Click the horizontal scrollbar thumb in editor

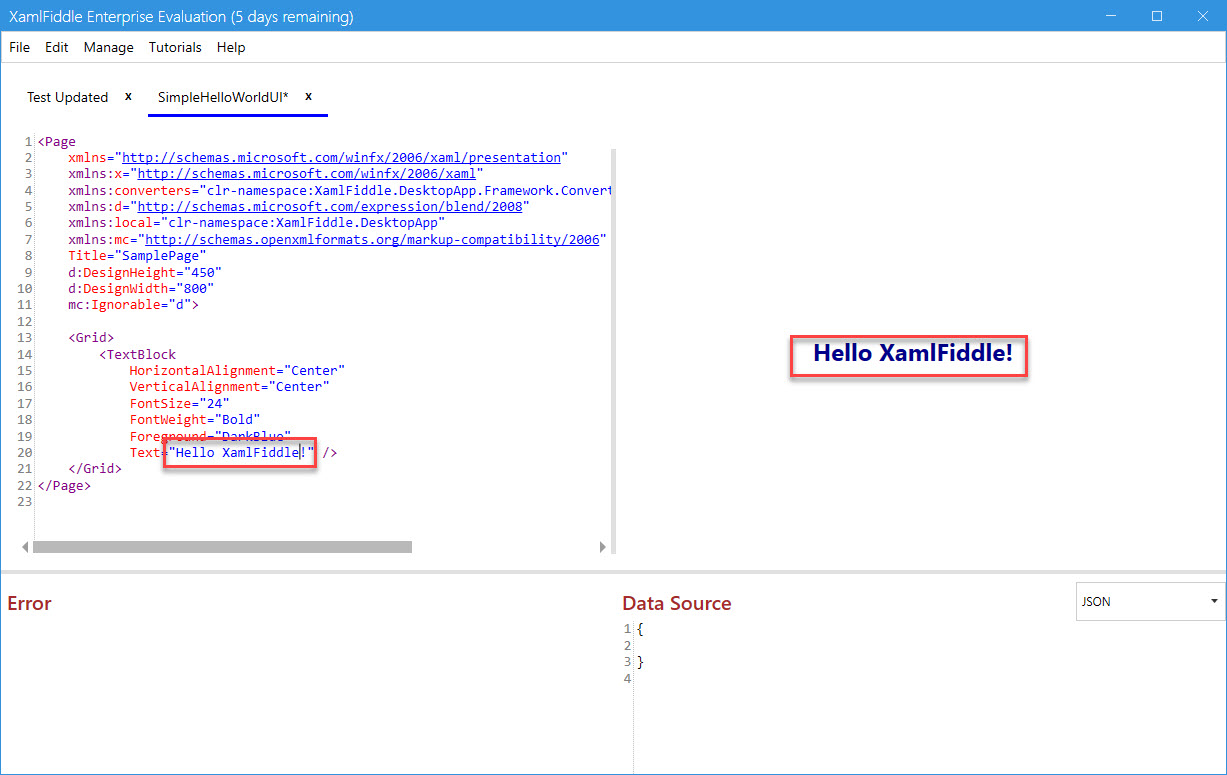[x=222, y=547]
